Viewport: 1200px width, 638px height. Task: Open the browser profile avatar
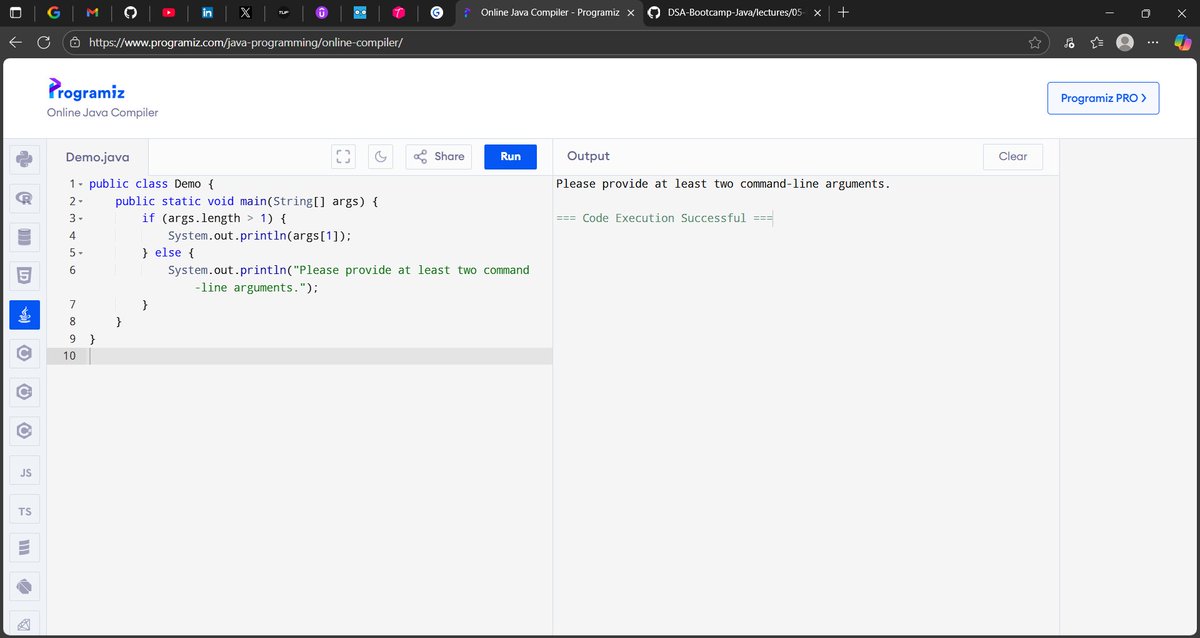[1125, 43]
